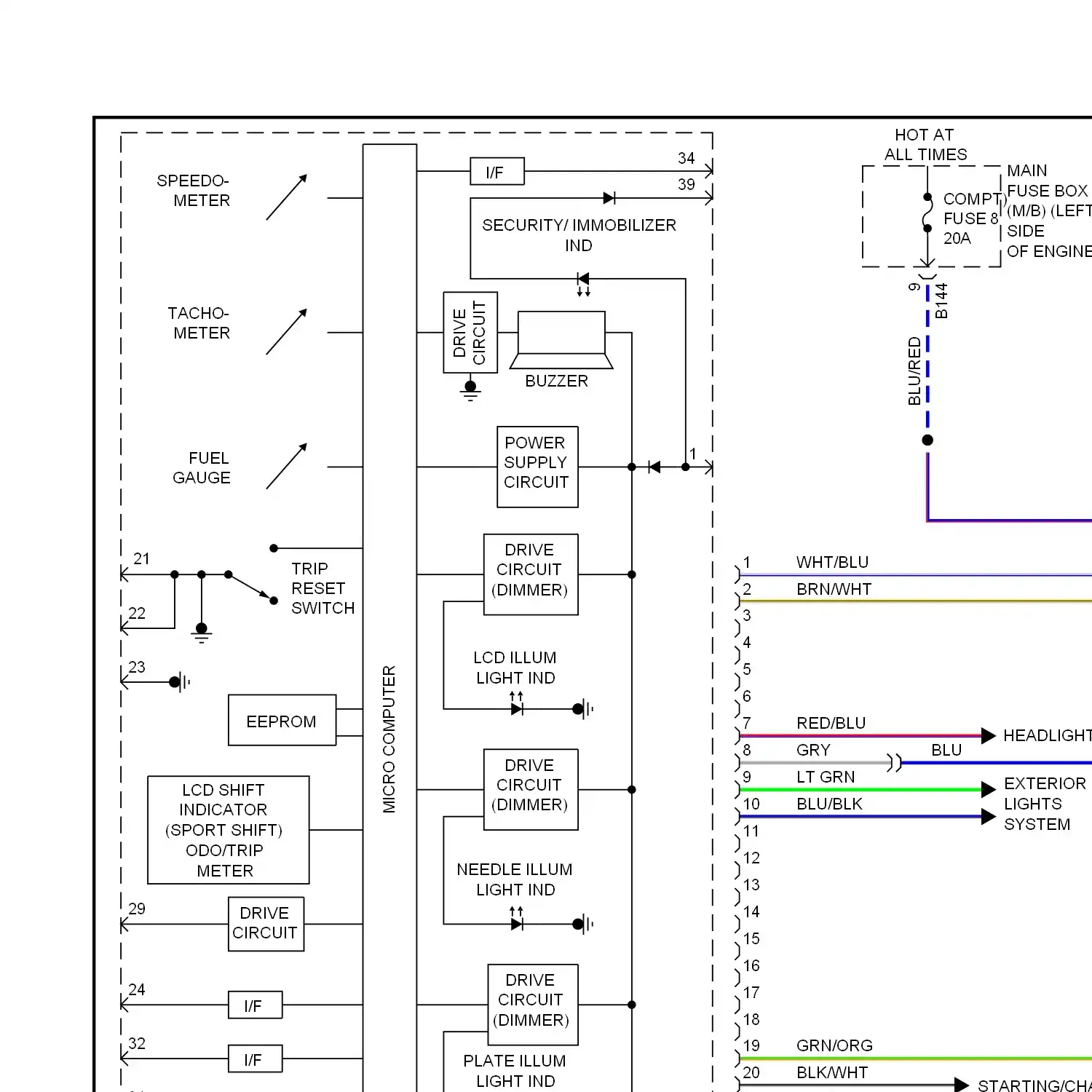Image resolution: width=1092 pixels, height=1092 pixels.
Task: Click the NEEDLE ILLUM LIGHT IND label
Action: (x=515, y=879)
